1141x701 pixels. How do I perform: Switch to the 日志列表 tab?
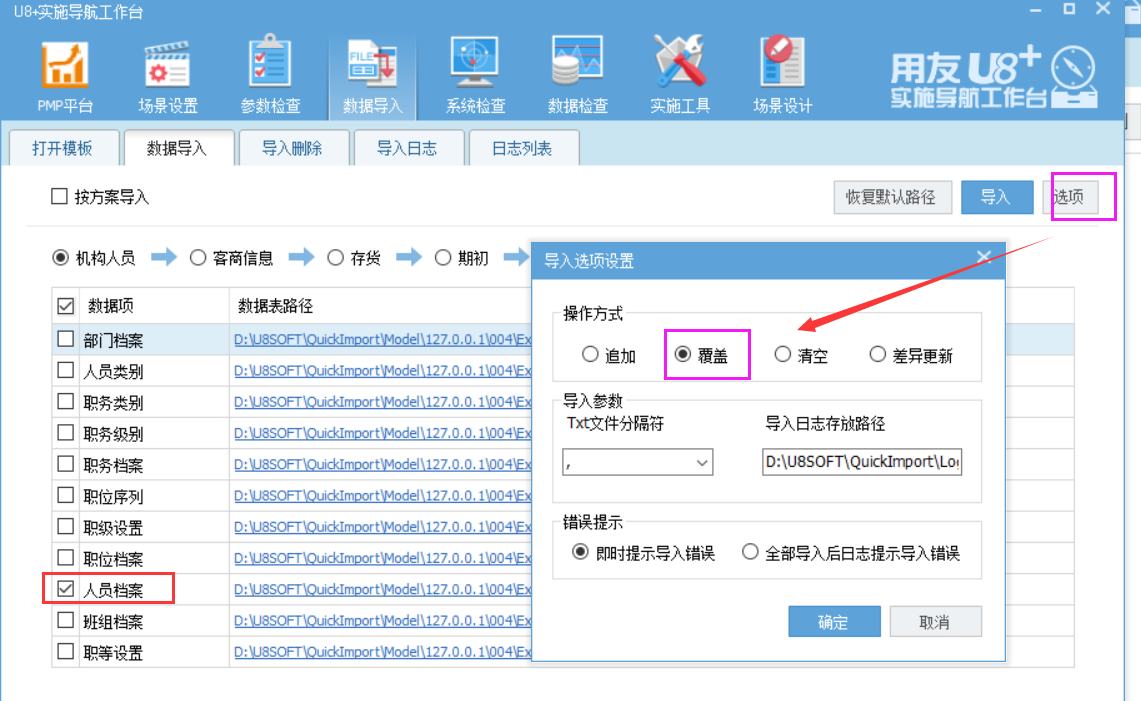(522, 148)
